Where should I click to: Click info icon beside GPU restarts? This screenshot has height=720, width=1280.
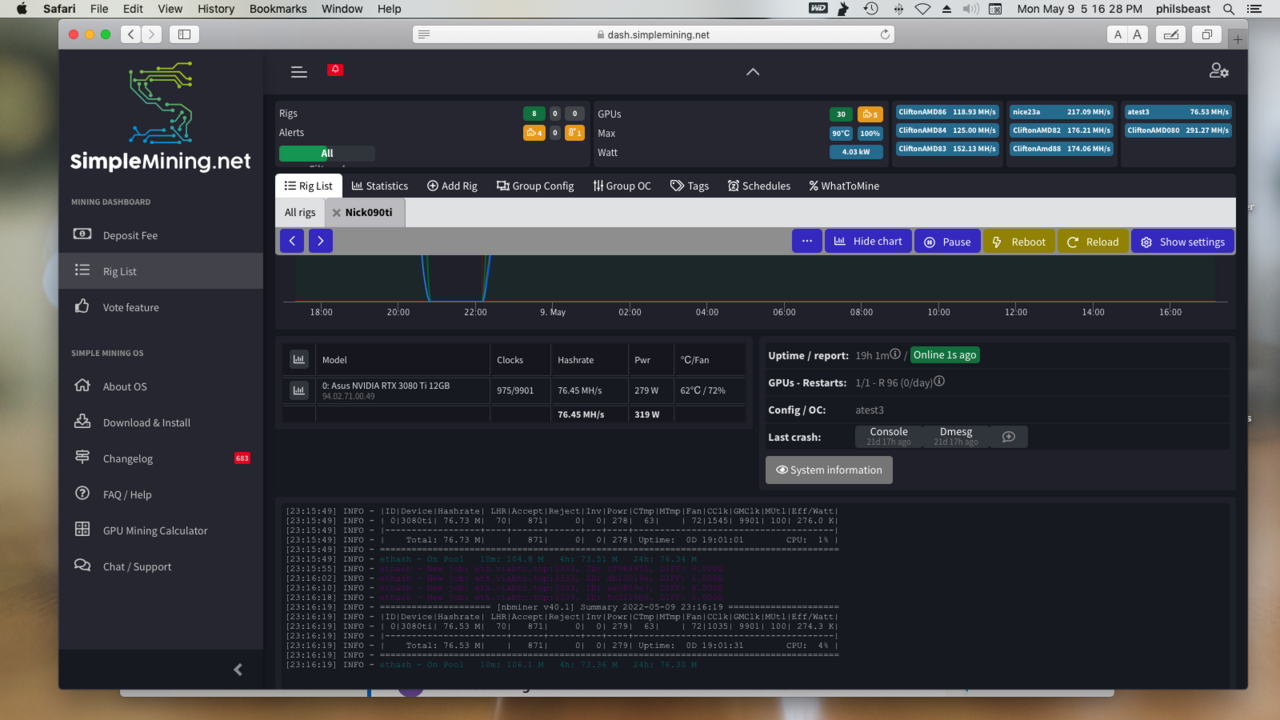(x=939, y=381)
